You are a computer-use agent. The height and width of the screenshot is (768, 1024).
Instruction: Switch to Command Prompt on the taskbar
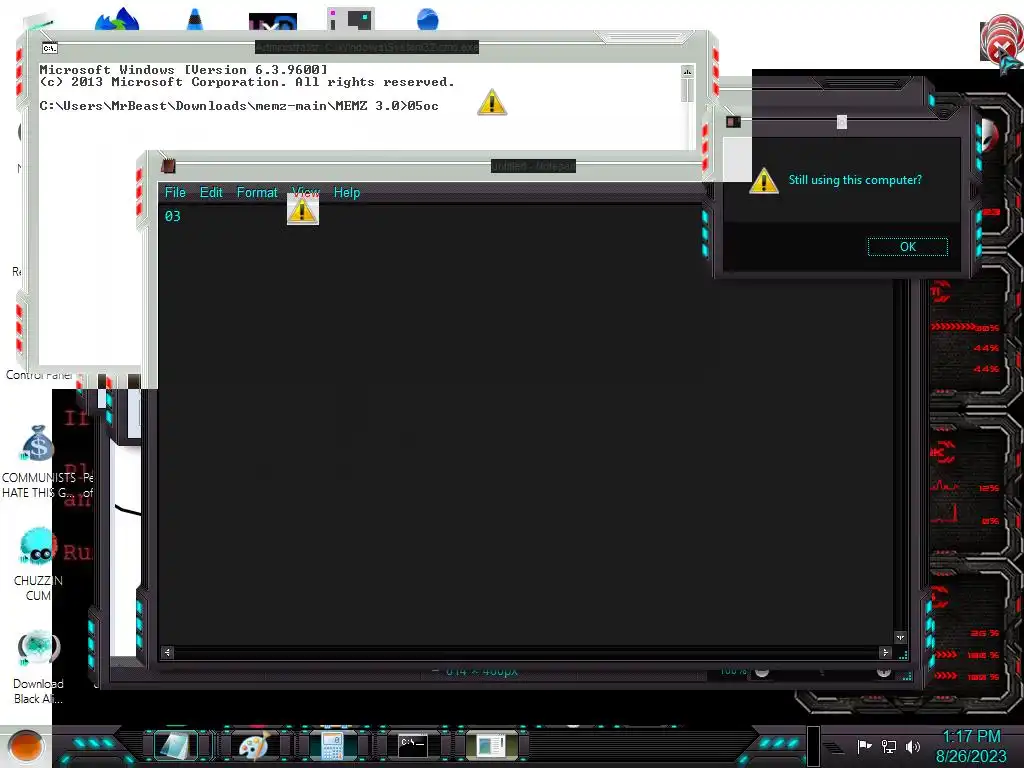tap(412, 744)
